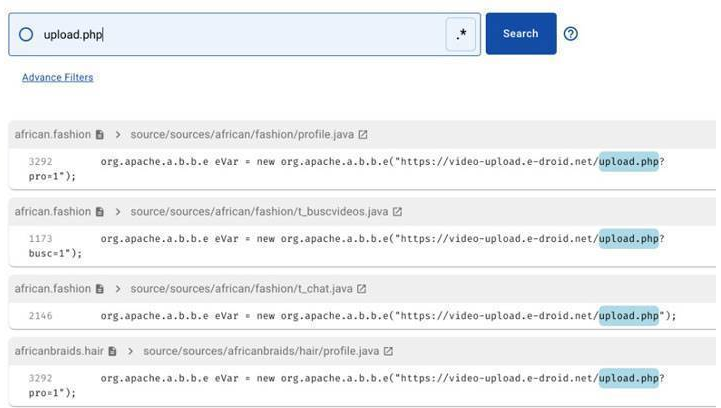Open the help question mark icon
Screen dimensions: 721x408
click(571, 34)
